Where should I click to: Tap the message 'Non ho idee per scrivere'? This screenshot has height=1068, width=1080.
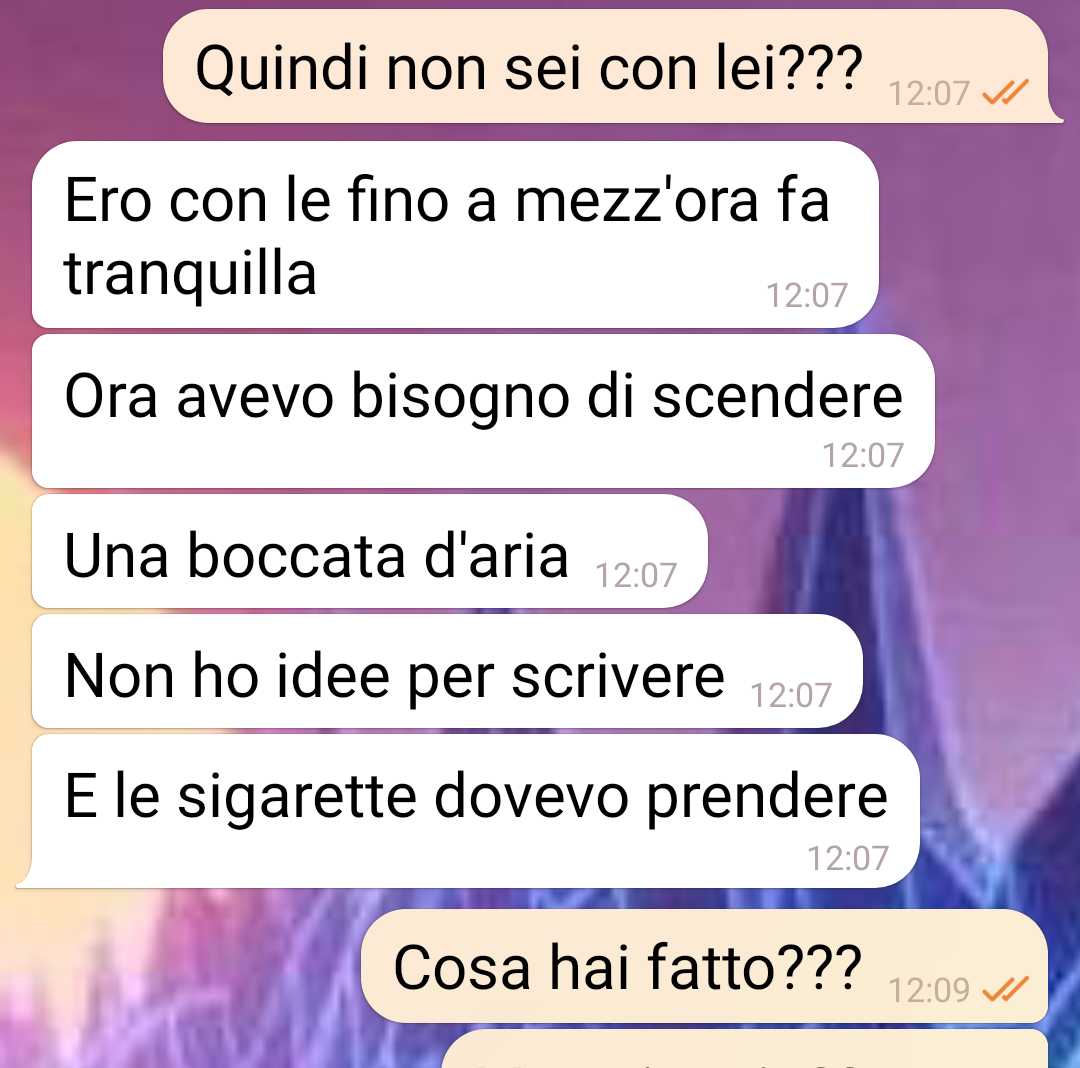[447, 671]
